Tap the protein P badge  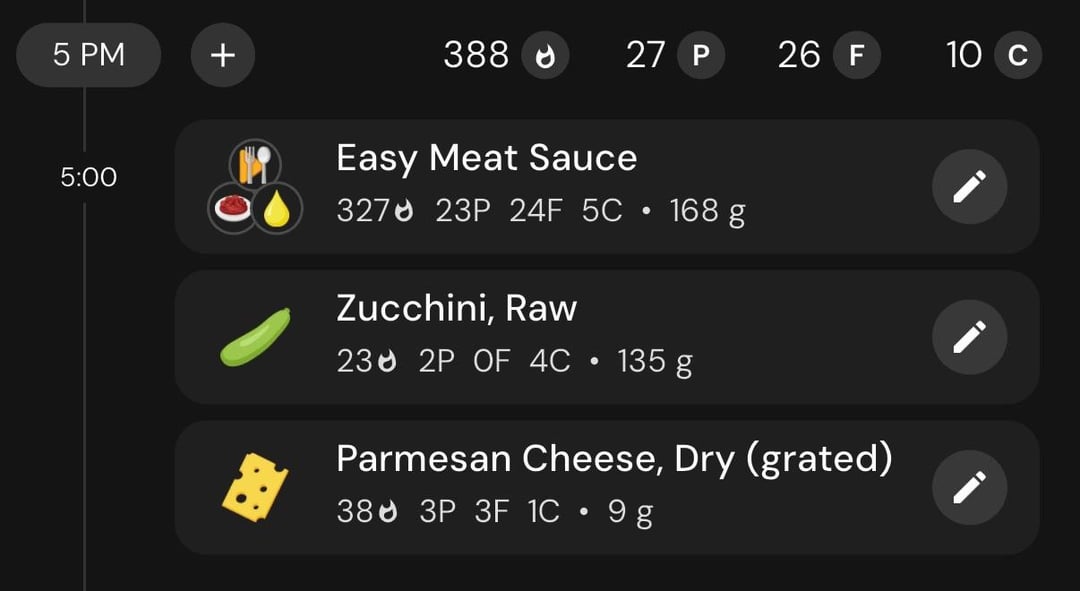coord(700,55)
